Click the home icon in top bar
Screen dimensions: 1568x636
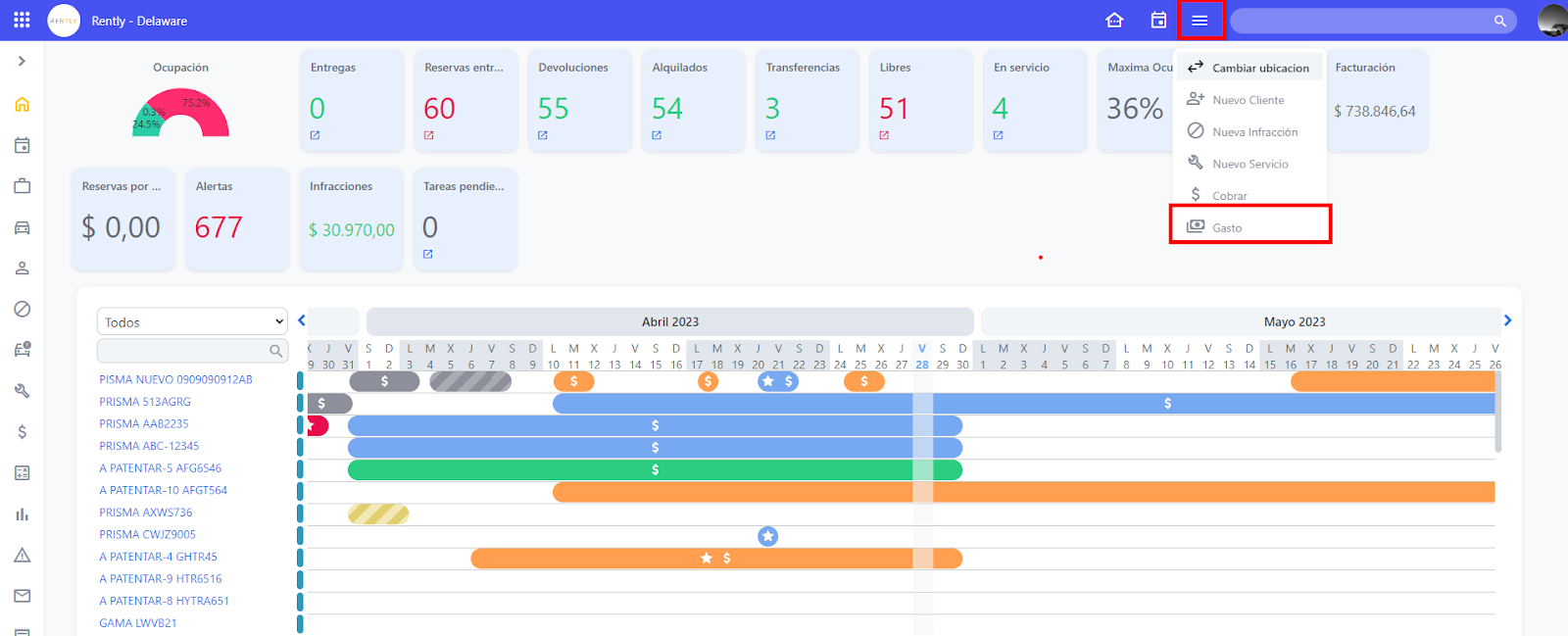[1114, 21]
